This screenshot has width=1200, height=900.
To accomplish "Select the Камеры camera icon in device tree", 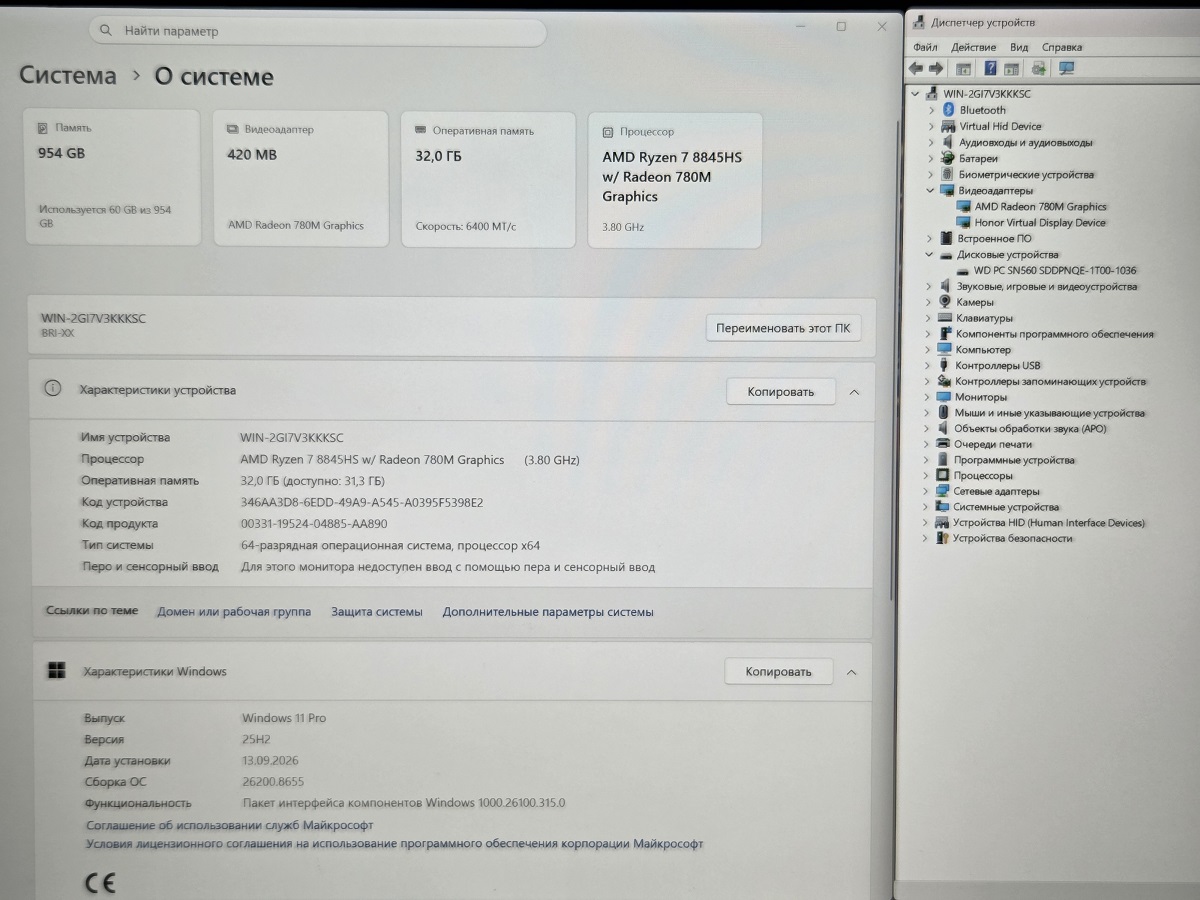I will click(945, 302).
